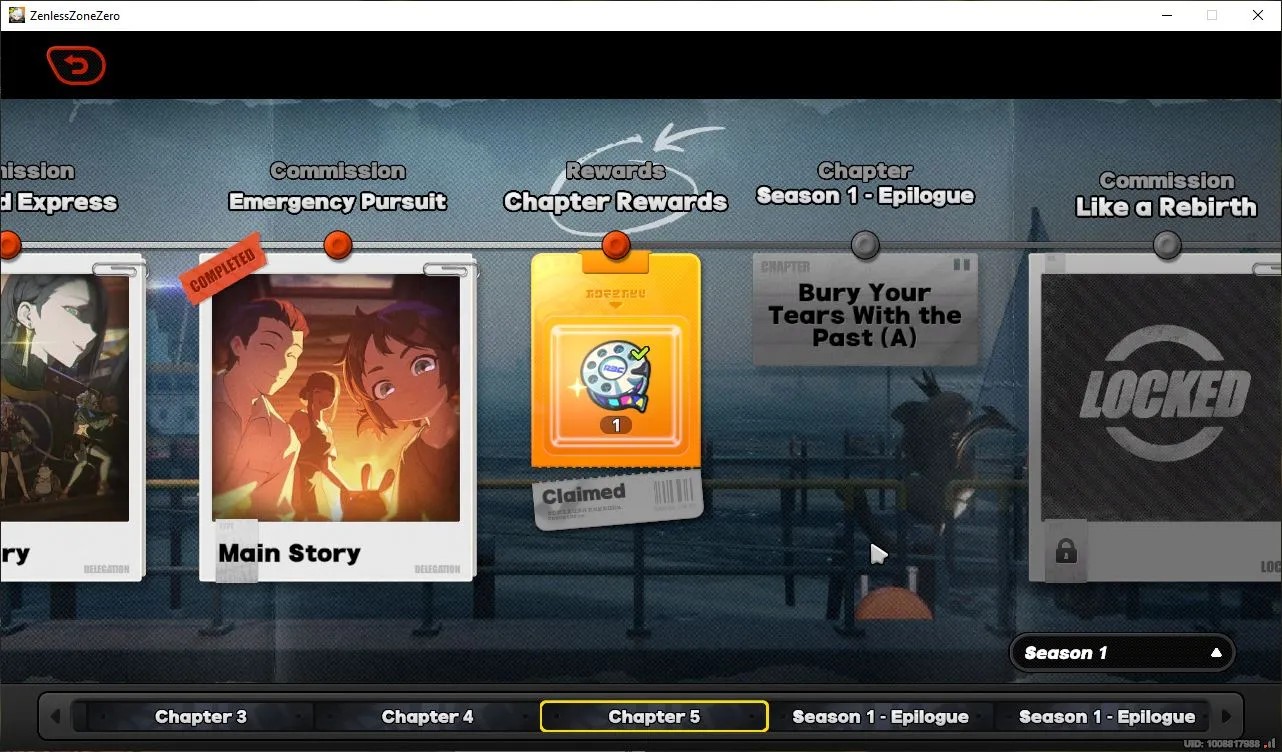This screenshot has width=1282, height=752.
Task: Advance chapter tabs with the right arrow
Action: click(x=1225, y=716)
